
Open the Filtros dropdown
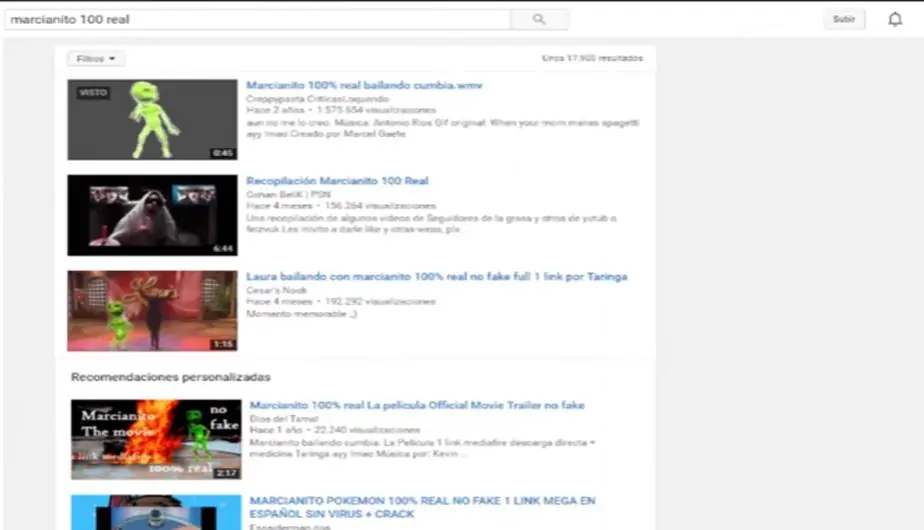tap(96, 59)
